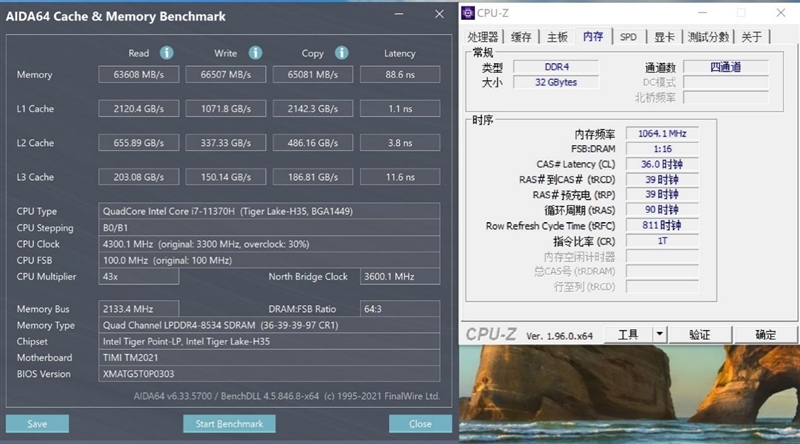This screenshot has height=444, width=800.
Task: Click the CPU Multiplier value 43x
Action: [139, 277]
